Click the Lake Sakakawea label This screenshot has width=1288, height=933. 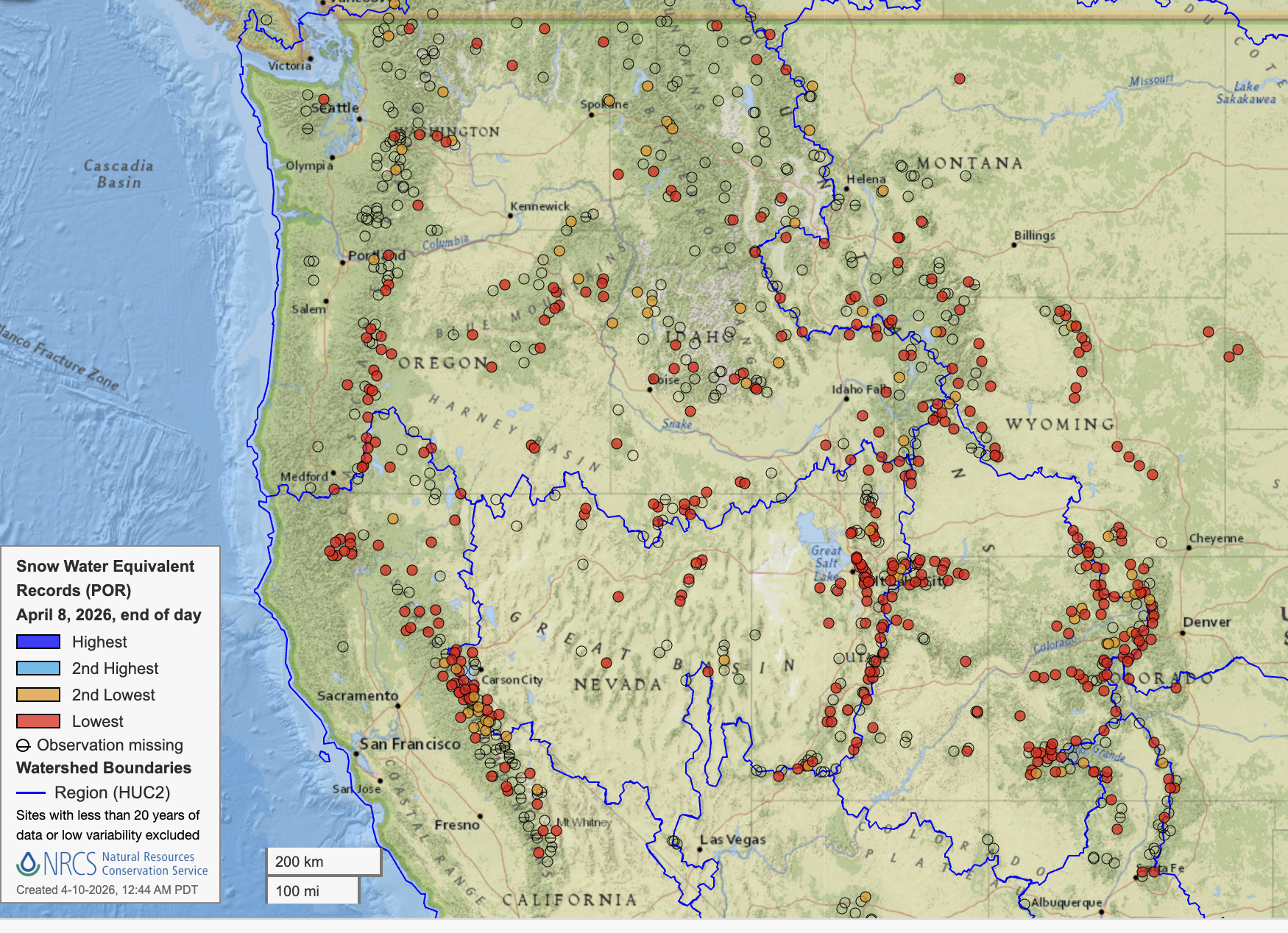(1245, 93)
